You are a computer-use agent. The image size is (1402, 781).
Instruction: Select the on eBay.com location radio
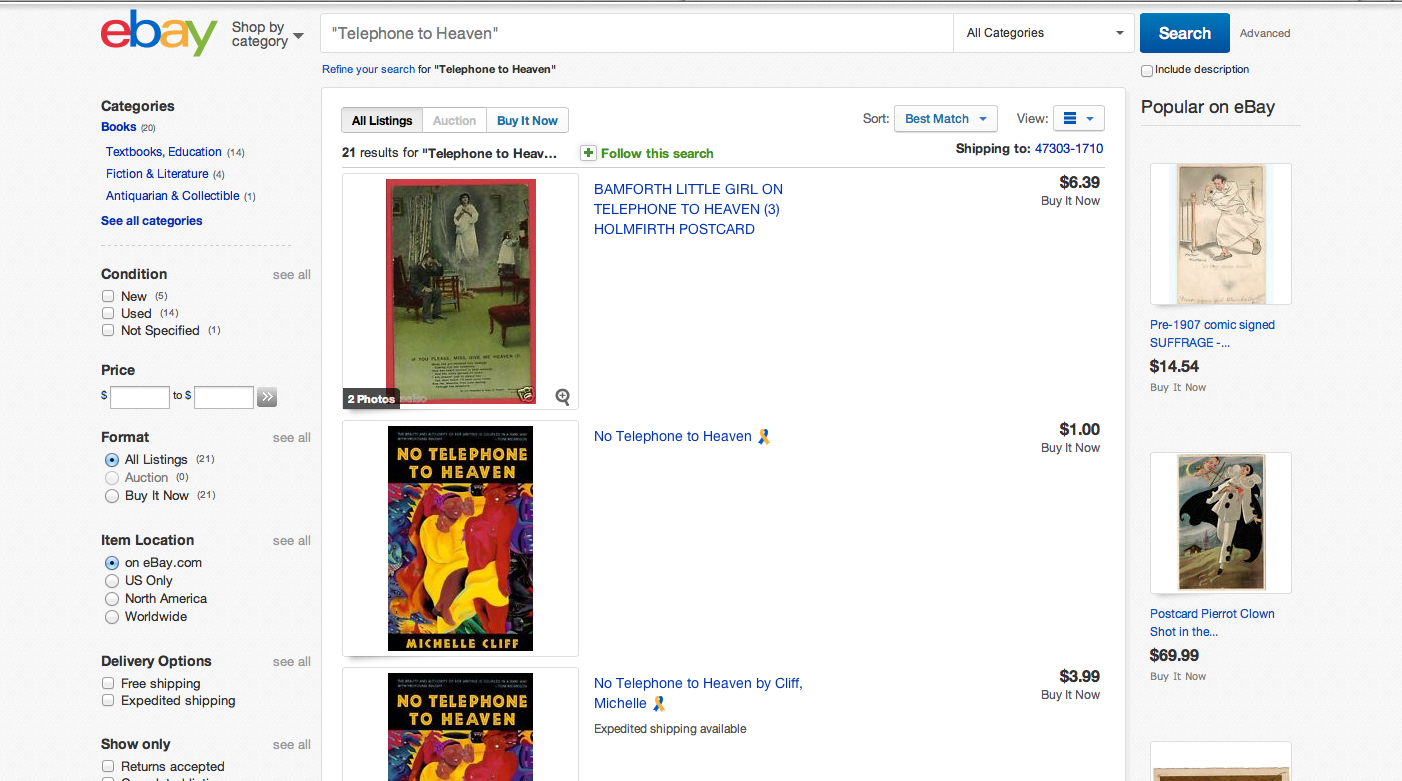pyautogui.click(x=112, y=563)
